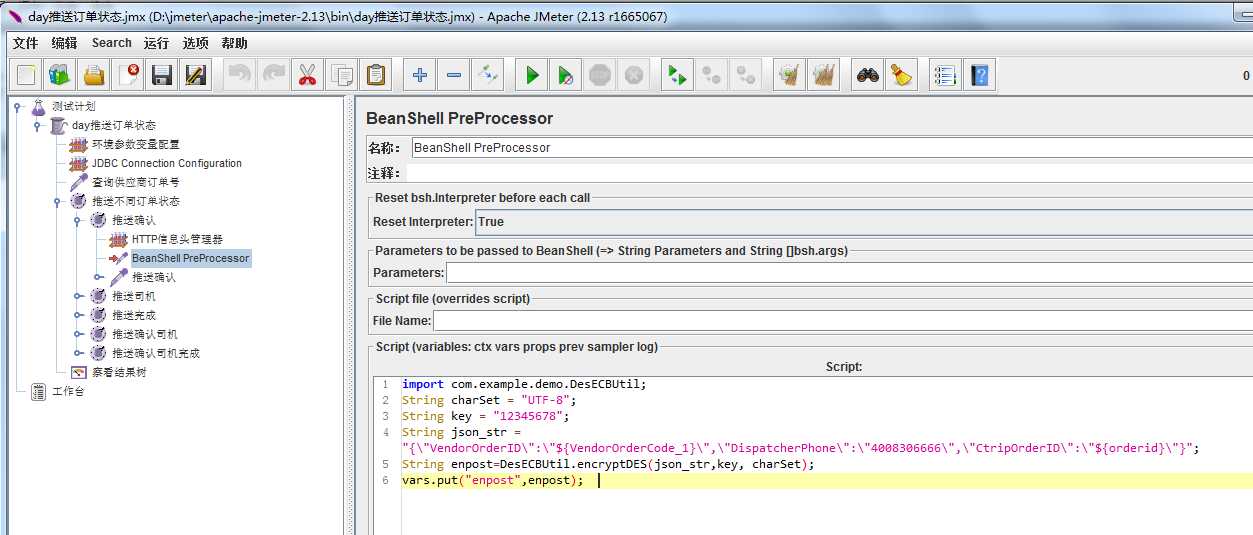The width and height of the screenshot is (1253, 535).
Task: Collapse the 推送确认 controller node
Action: 78,220
